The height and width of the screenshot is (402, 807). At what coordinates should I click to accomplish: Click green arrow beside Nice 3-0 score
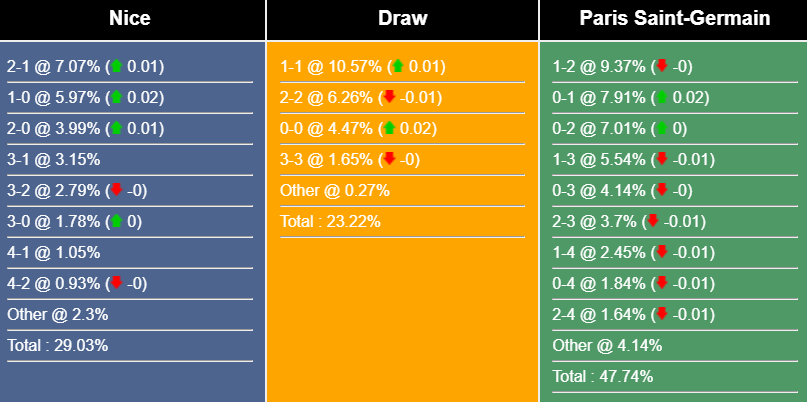click(x=116, y=222)
